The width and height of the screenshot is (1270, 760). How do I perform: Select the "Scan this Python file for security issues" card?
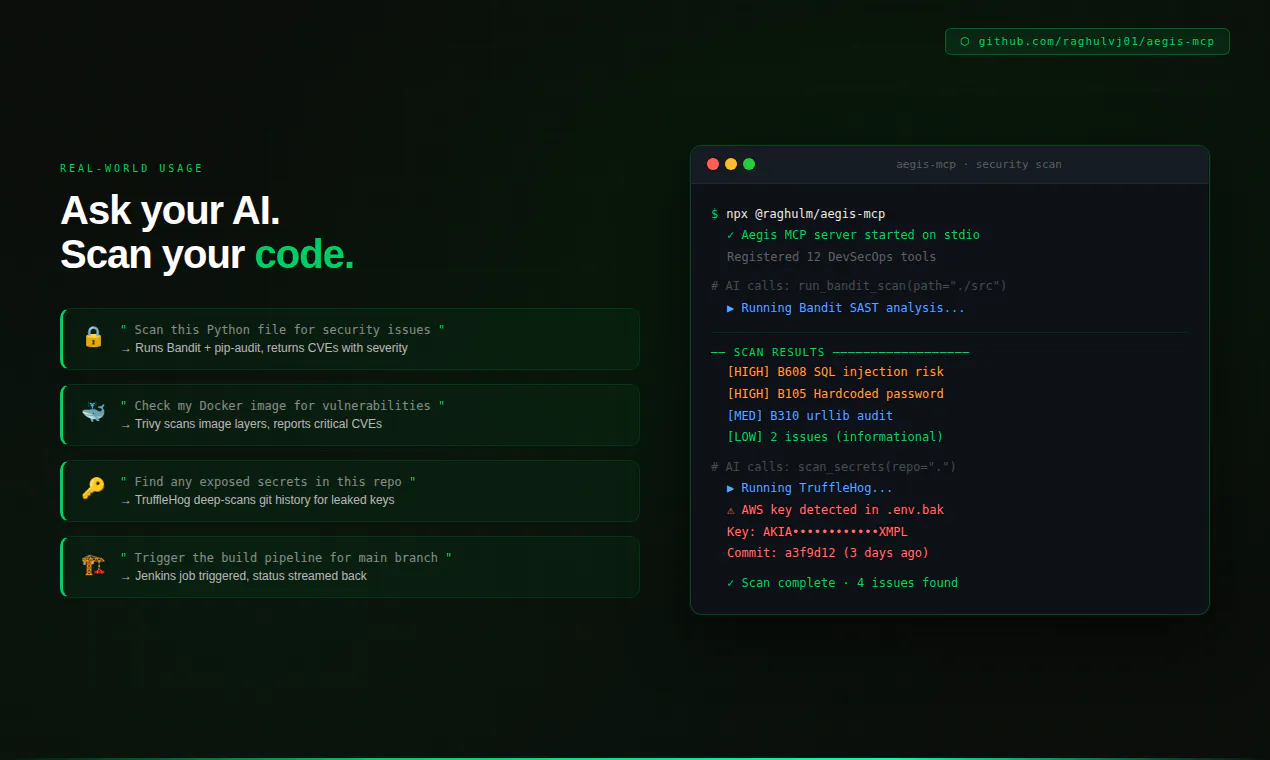[350, 339]
